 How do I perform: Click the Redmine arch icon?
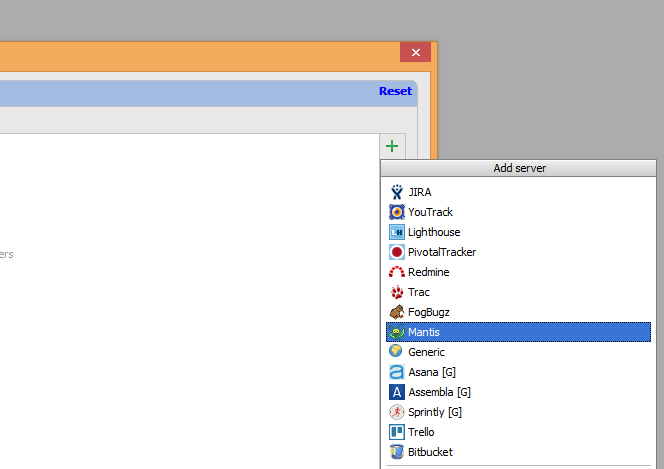397,272
